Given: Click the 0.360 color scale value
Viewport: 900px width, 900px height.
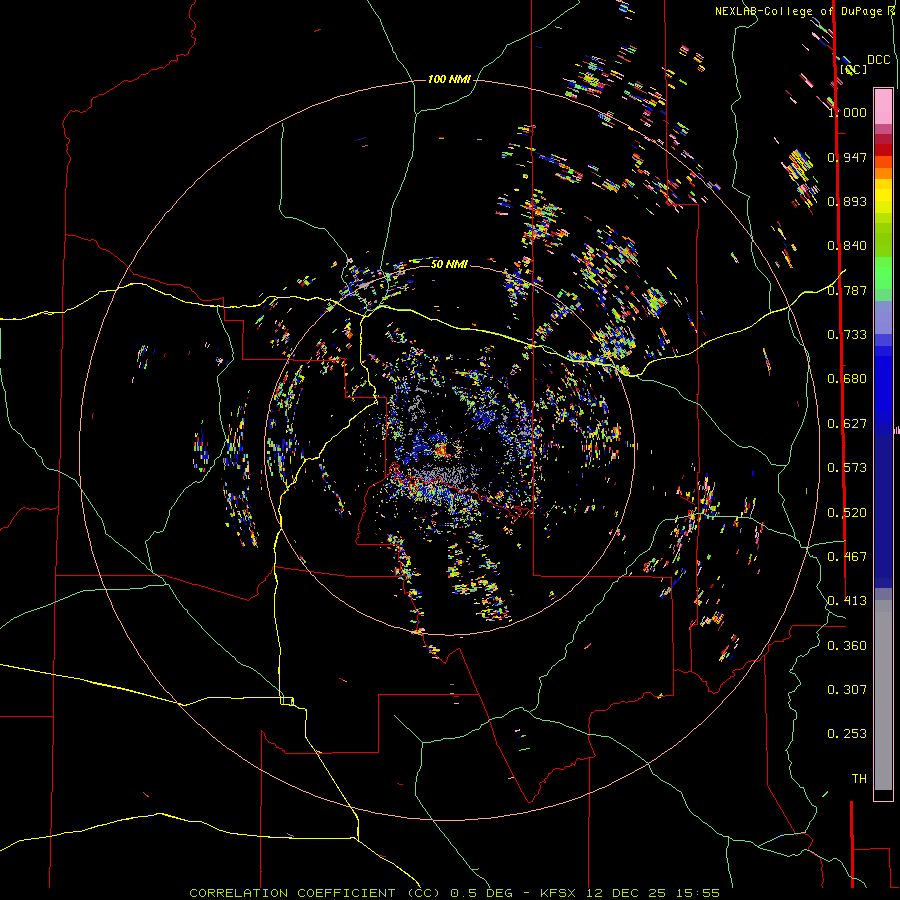Looking at the screenshot, I should tap(847, 646).
